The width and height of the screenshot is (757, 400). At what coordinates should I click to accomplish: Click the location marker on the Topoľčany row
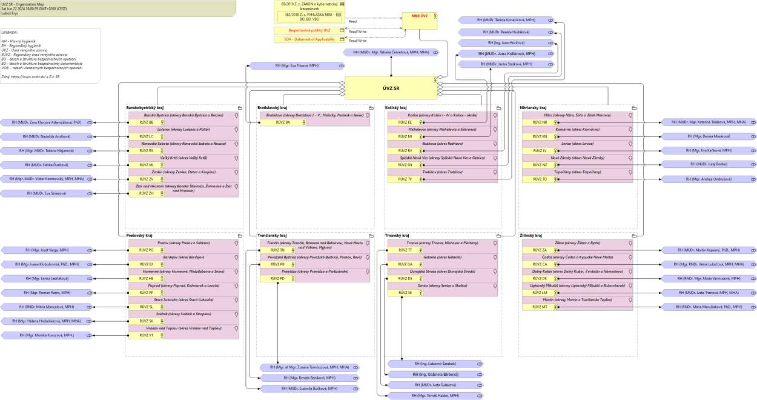pos(630,172)
